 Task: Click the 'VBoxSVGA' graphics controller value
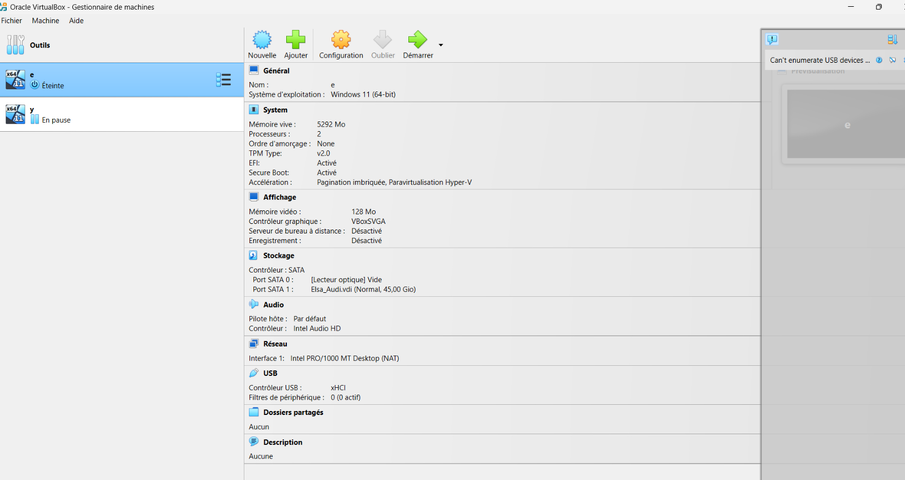[x=368, y=221]
